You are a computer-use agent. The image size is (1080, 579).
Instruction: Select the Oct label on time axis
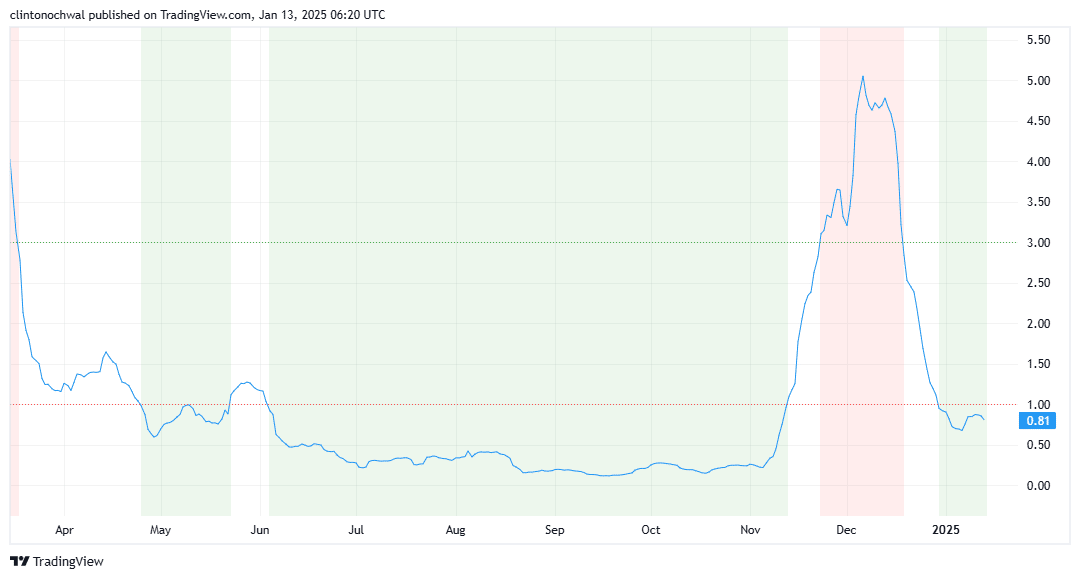tap(651, 529)
